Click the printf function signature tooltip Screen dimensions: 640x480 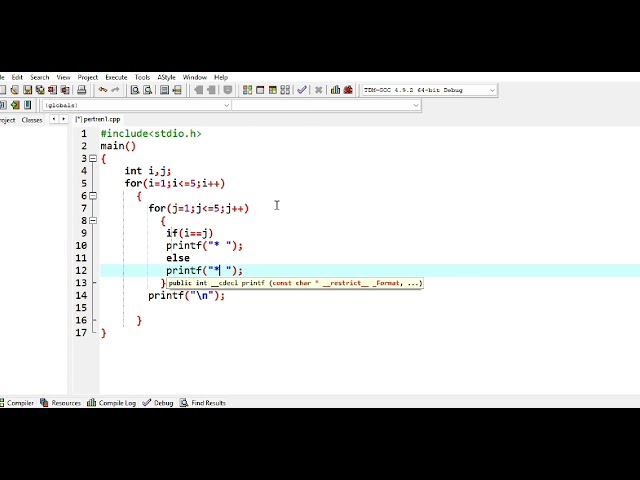tap(295, 283)
